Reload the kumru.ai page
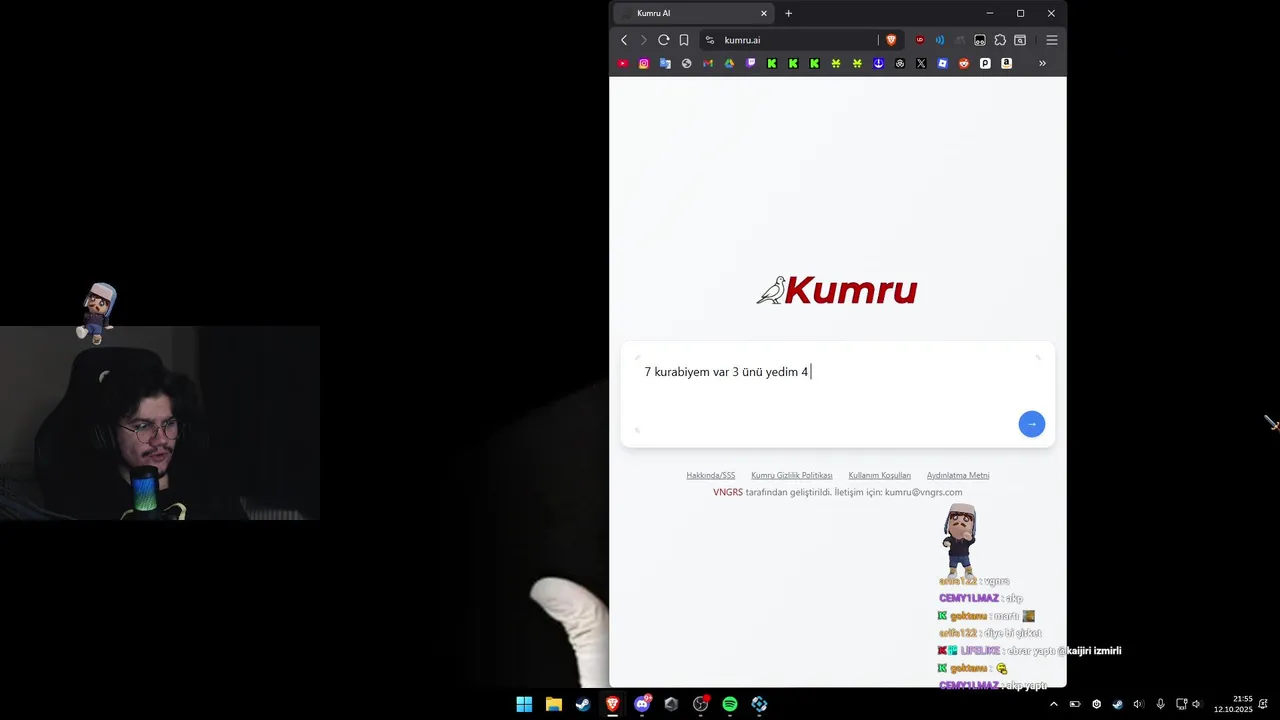Image resolution: width=1280 pixels, height=720 pixels. tap(663, 40)
